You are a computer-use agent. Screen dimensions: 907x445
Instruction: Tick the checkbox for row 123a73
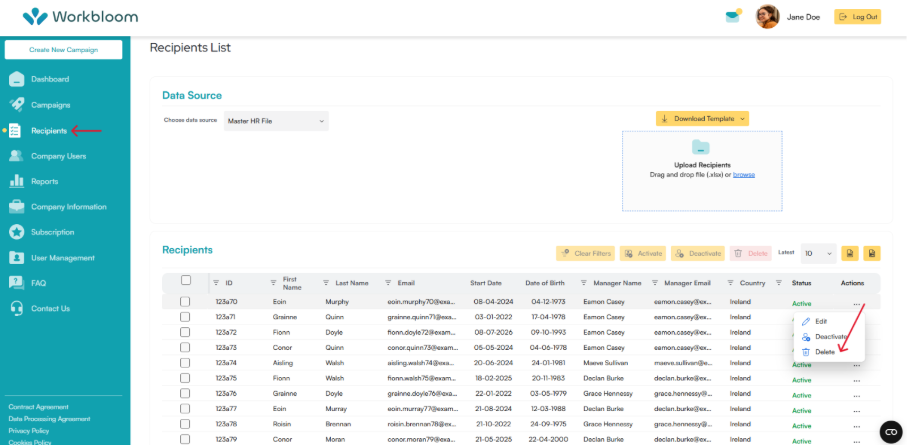(x=185, y=347)
